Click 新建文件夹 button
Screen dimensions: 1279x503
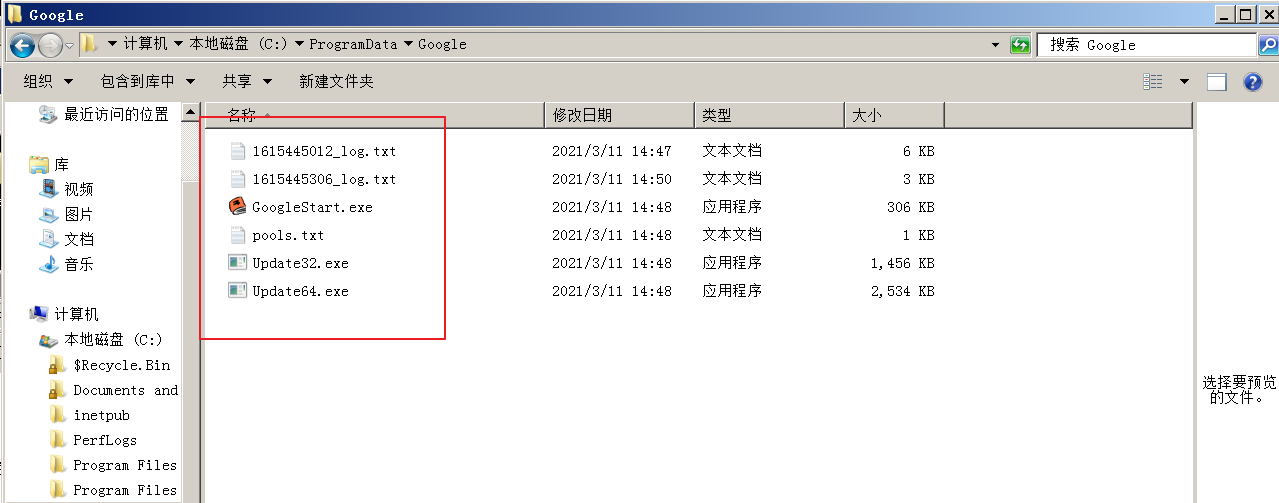(336, 81)
